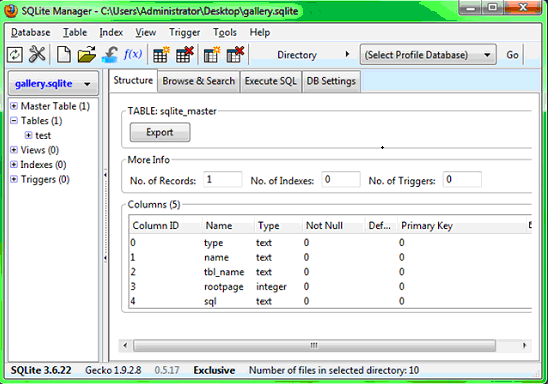Open the Trigger menu
This screenshot has width=548, height=384.
coord(184,32)
